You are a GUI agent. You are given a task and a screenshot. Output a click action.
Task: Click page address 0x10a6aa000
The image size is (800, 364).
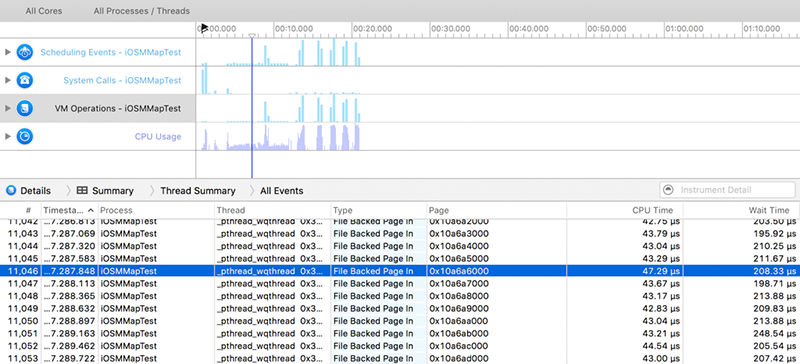tap(459, 321)
